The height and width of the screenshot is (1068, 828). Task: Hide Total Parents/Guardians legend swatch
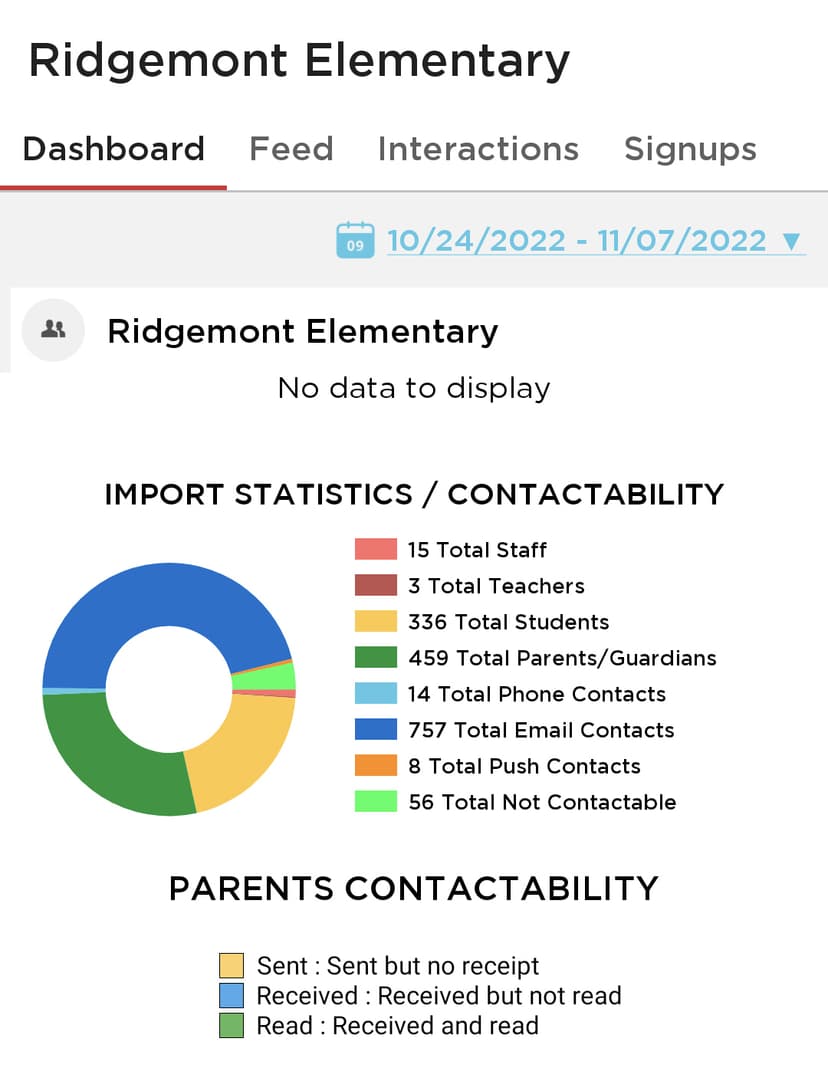point(376,658)
